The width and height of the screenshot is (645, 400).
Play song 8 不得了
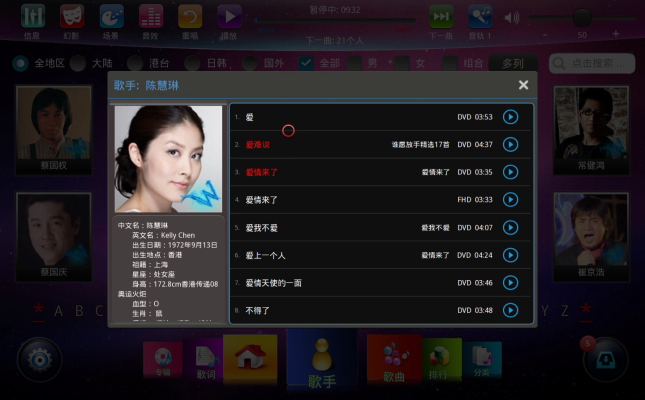[x=510, y=310]
